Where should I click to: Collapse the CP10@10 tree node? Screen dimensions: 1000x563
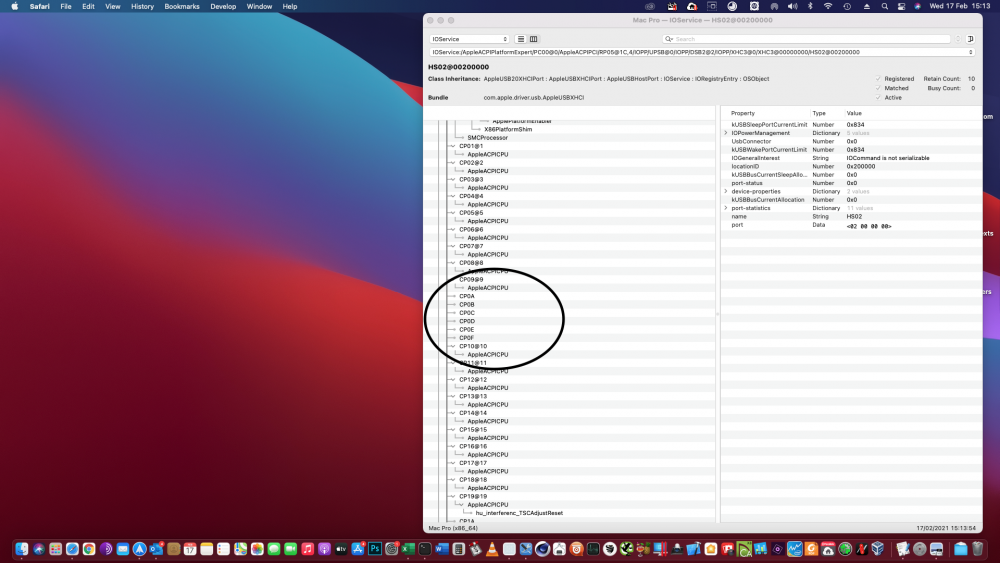click(453, 346)
